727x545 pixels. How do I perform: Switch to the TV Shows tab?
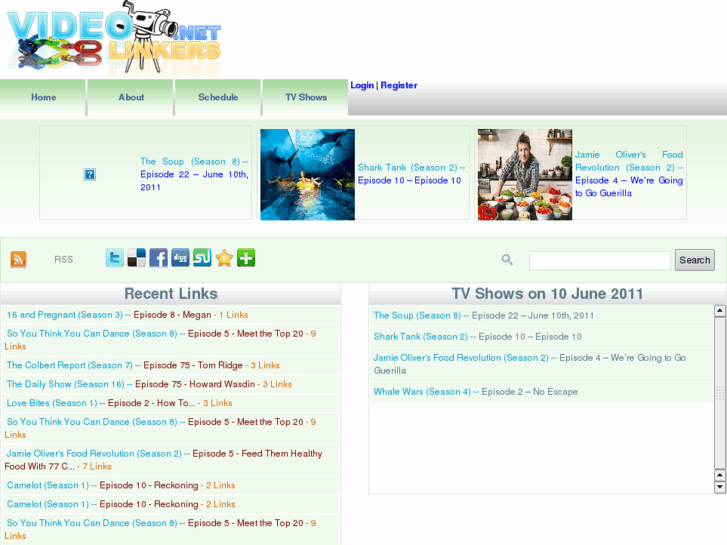tap(306, 97)
